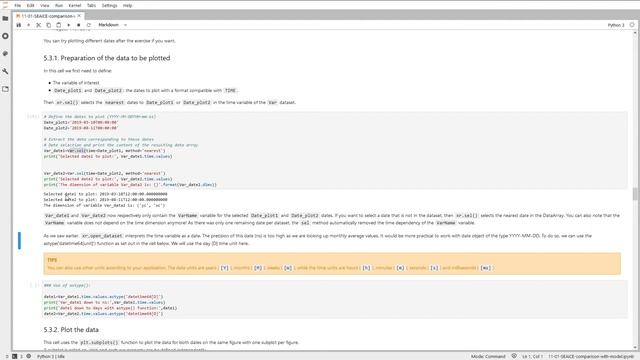640x360 pixels.
Task: Click the Selected date1 output line
Action: point(105,194)
